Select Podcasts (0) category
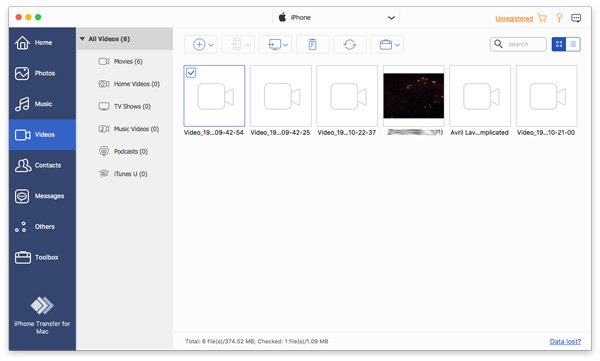Viewport: 600px width, 361px height. [124, 151]
